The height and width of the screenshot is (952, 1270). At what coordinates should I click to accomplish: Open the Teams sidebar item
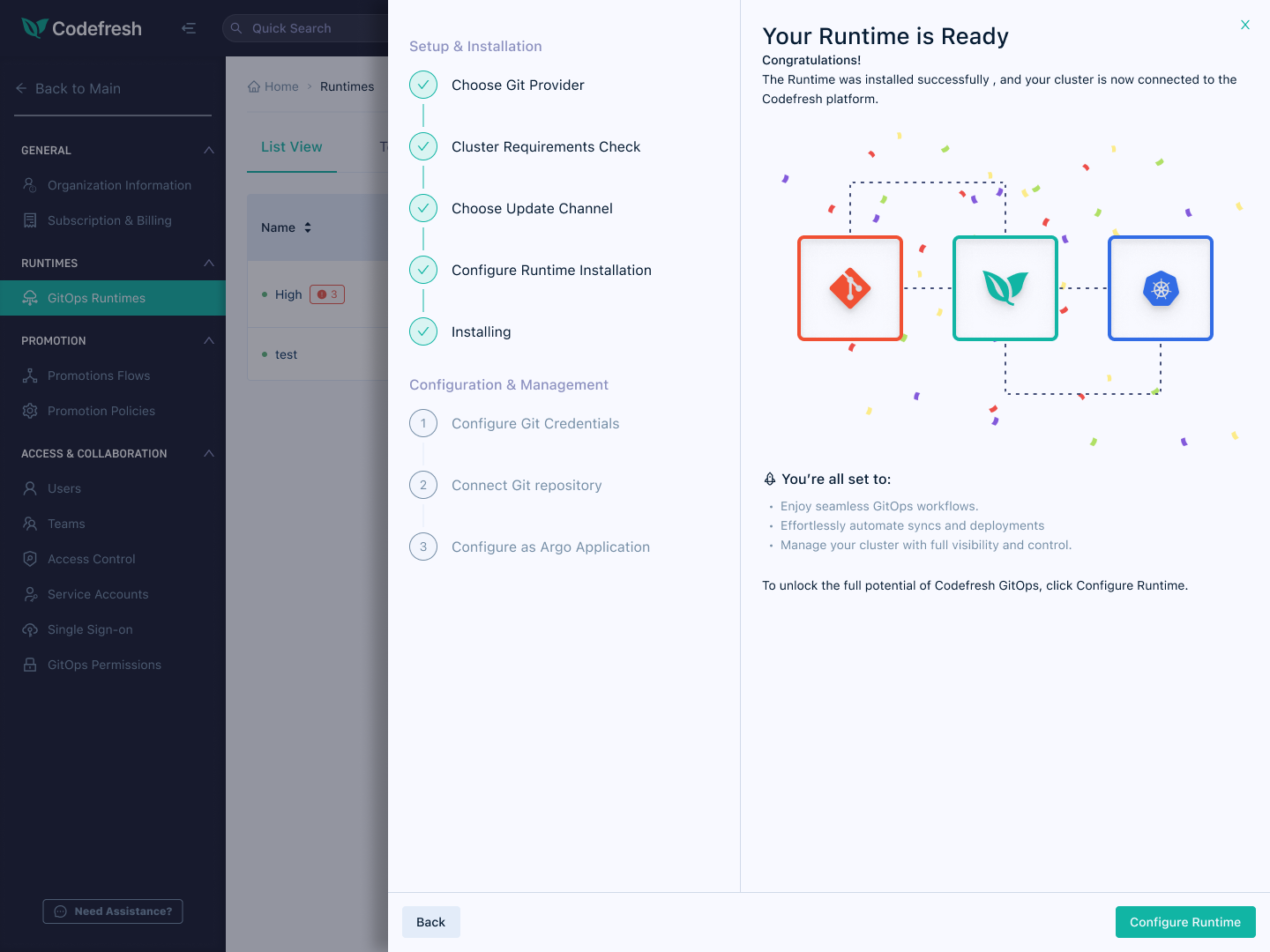tap(113, 524)
